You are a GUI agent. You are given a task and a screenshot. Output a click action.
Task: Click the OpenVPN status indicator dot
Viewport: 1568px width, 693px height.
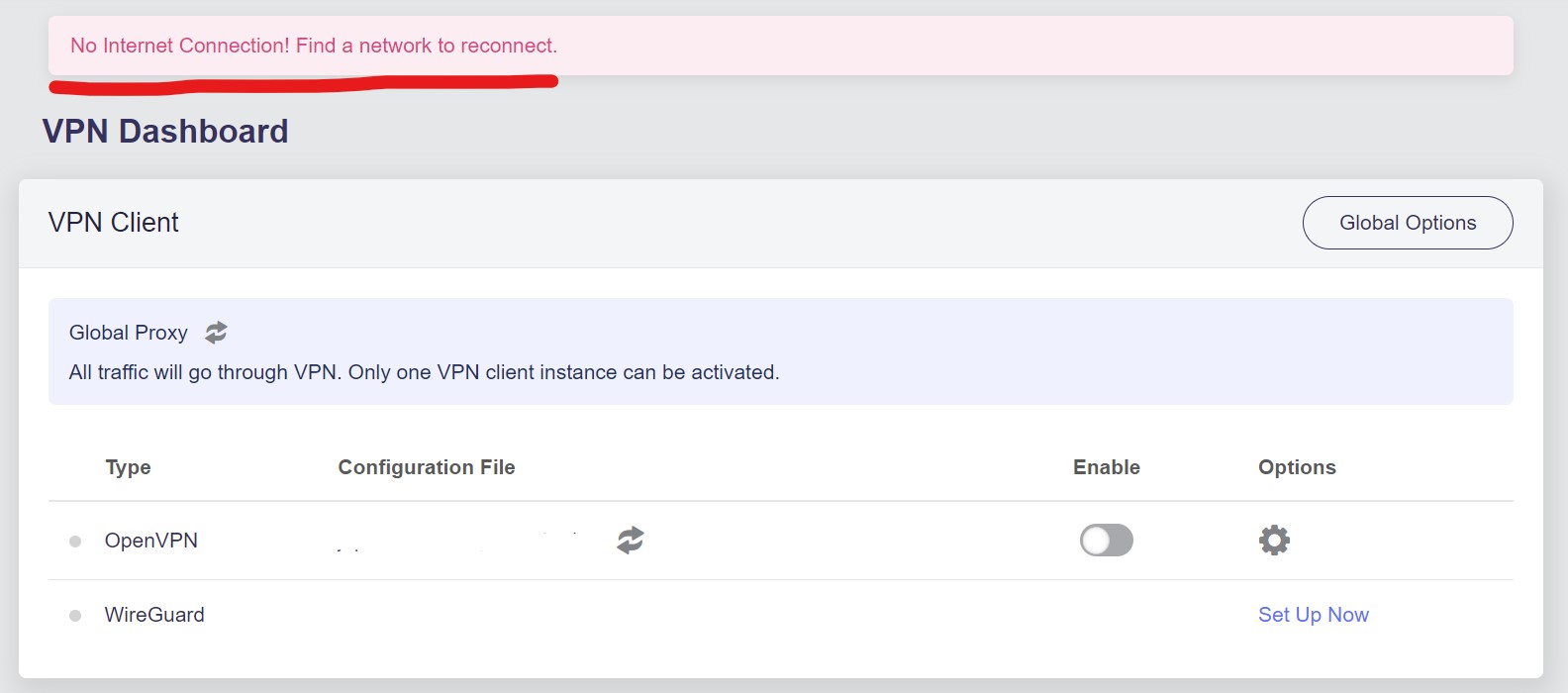75,542
